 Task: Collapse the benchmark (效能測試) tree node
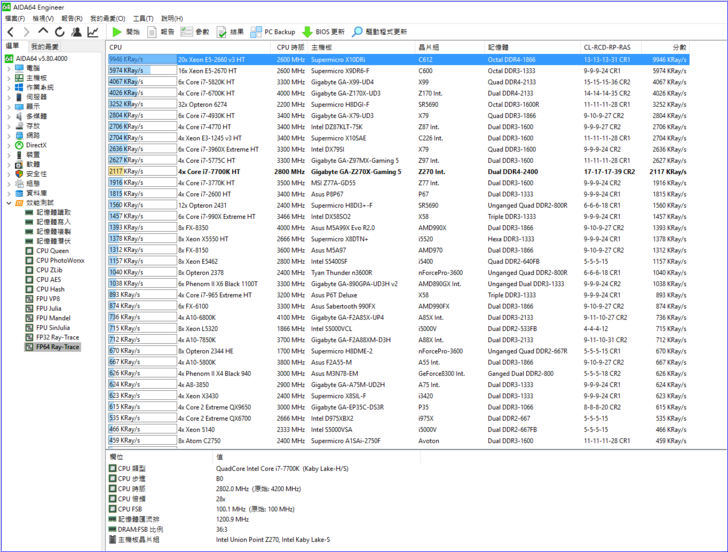pos(9,203)
